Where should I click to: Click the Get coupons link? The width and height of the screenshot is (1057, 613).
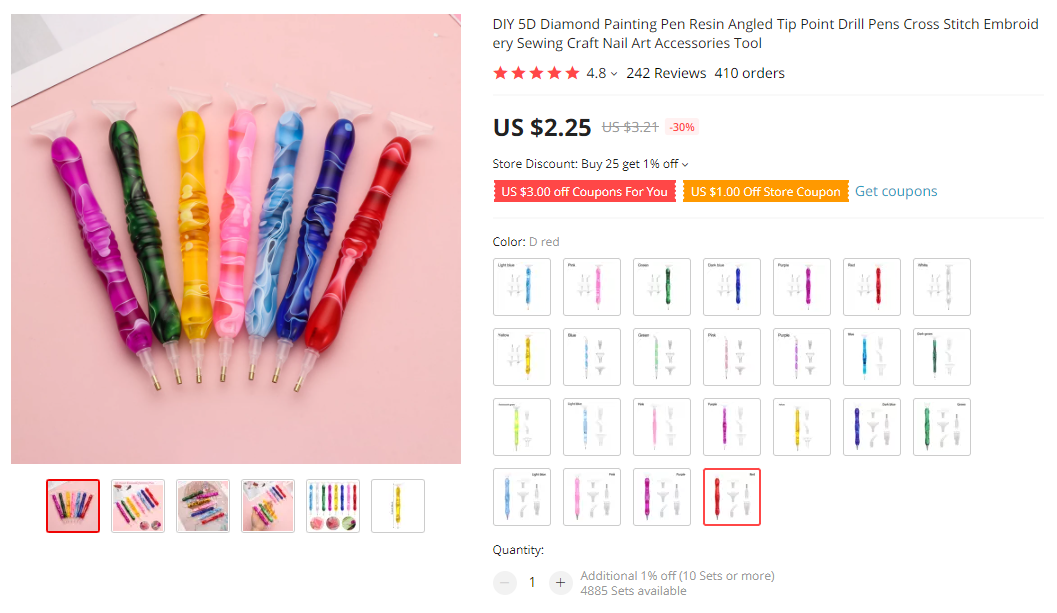(896, 191)
